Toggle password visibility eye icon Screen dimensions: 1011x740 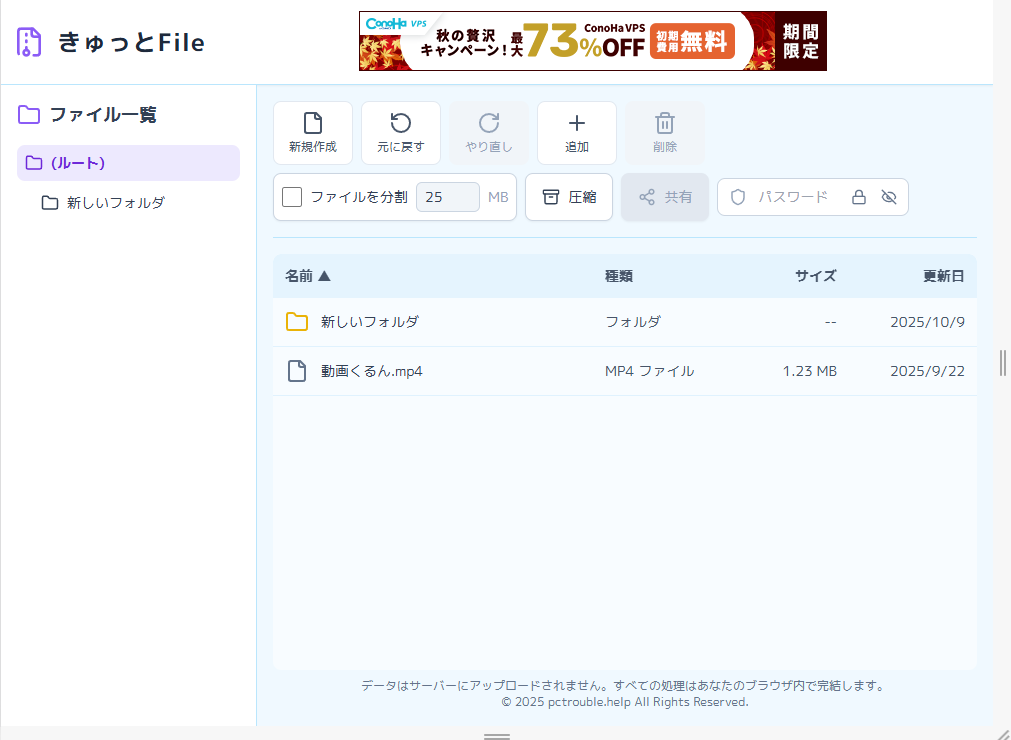coord(889,197)
